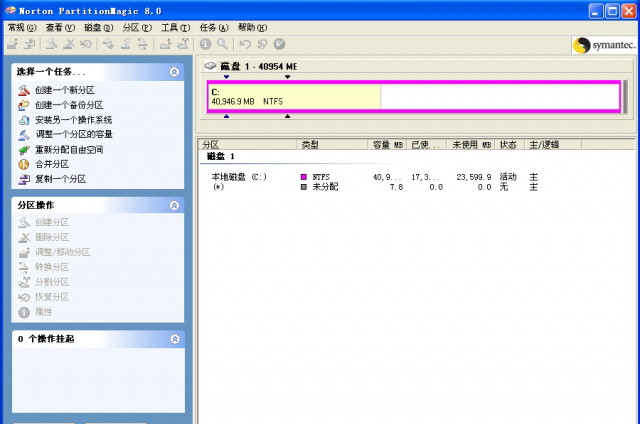Open the 磁盘 menu
Viewport: 640px width, 440px height.
click(x=98, y=27)
